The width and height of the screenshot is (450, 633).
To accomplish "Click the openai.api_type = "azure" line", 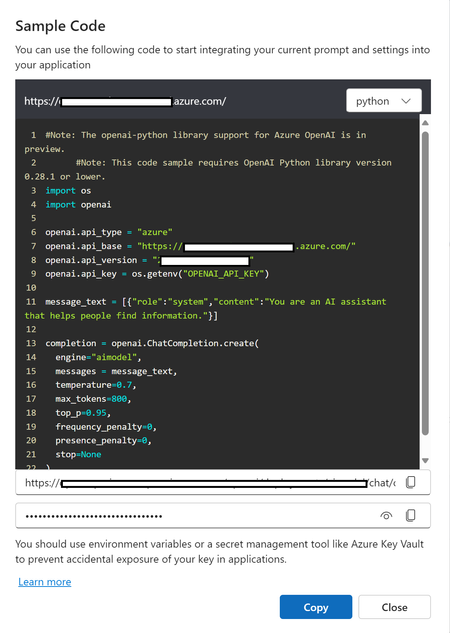I will 109,232.
